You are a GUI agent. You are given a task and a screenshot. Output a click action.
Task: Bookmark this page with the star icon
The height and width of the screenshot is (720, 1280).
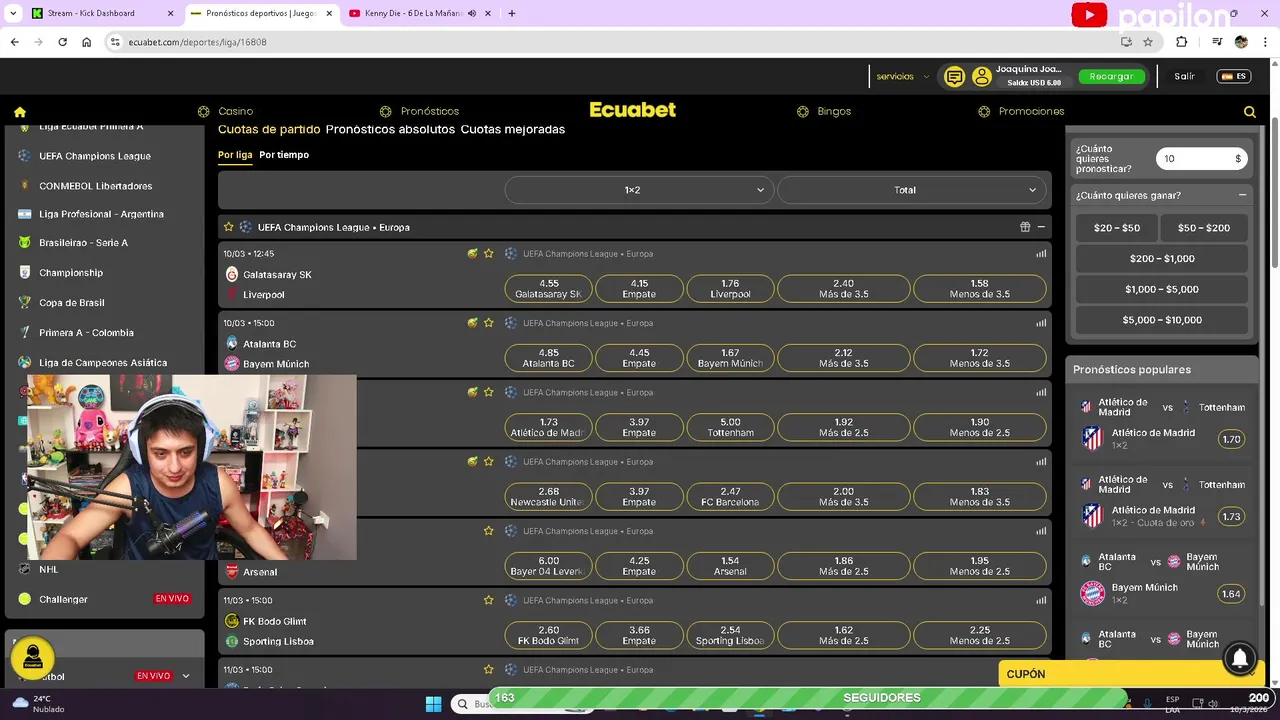click(1148, 42)
